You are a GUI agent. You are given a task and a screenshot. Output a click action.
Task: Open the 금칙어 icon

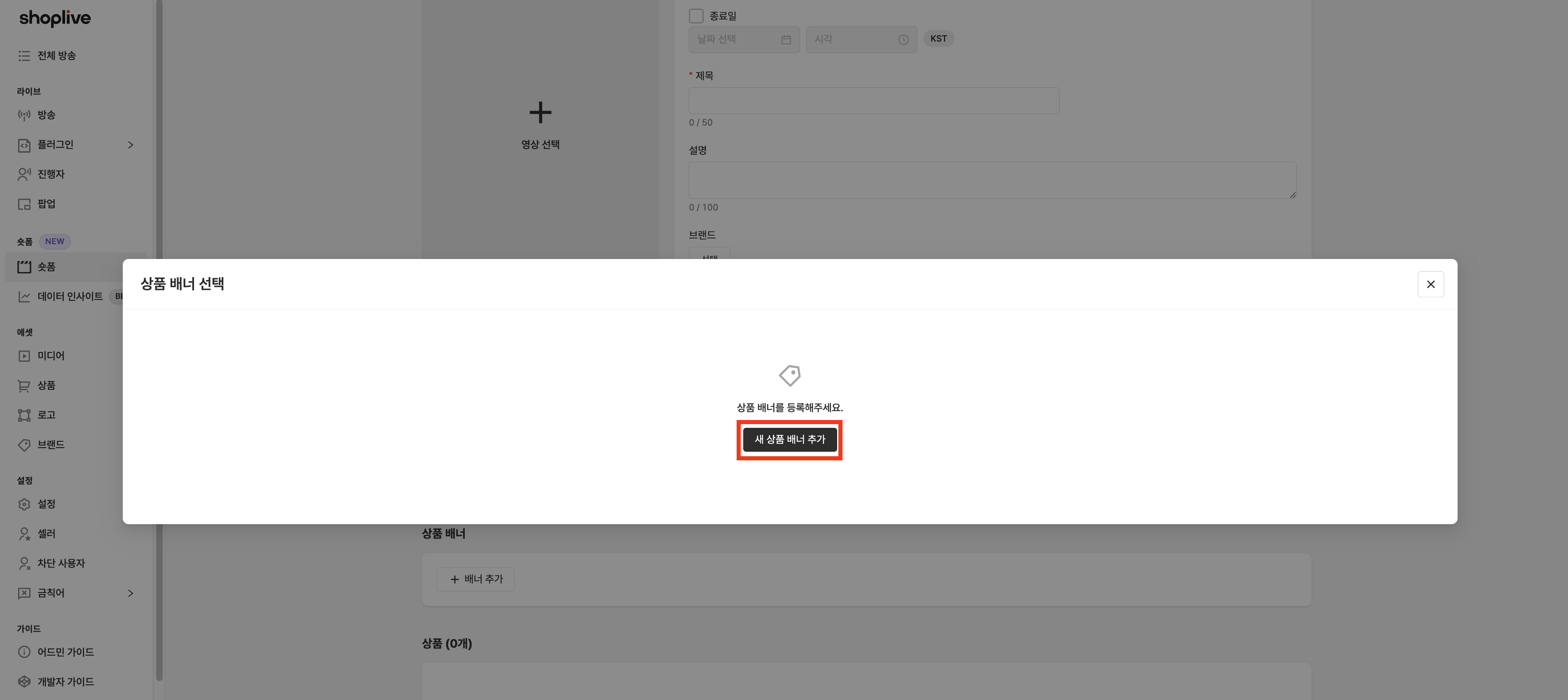click(x=24, y=593)
